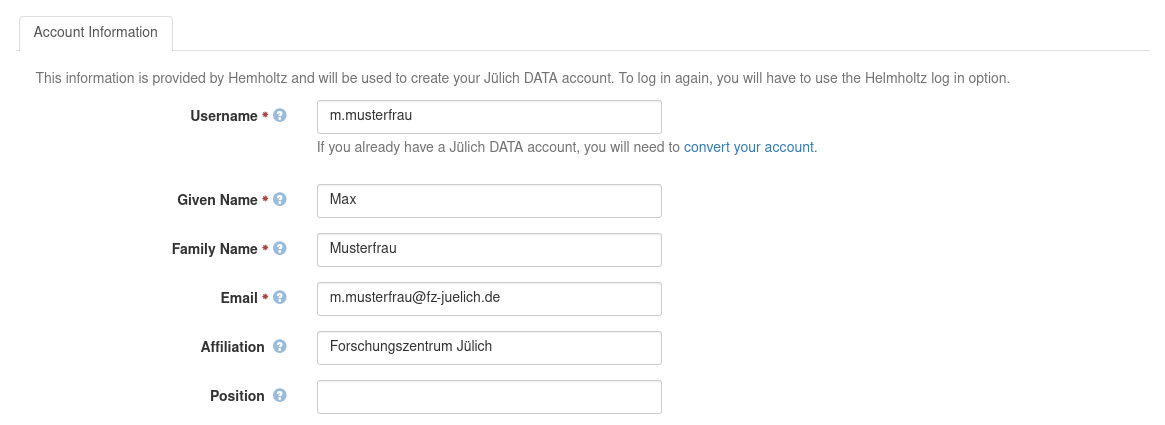Click the Family Name label text

click(x=215, y=250)
